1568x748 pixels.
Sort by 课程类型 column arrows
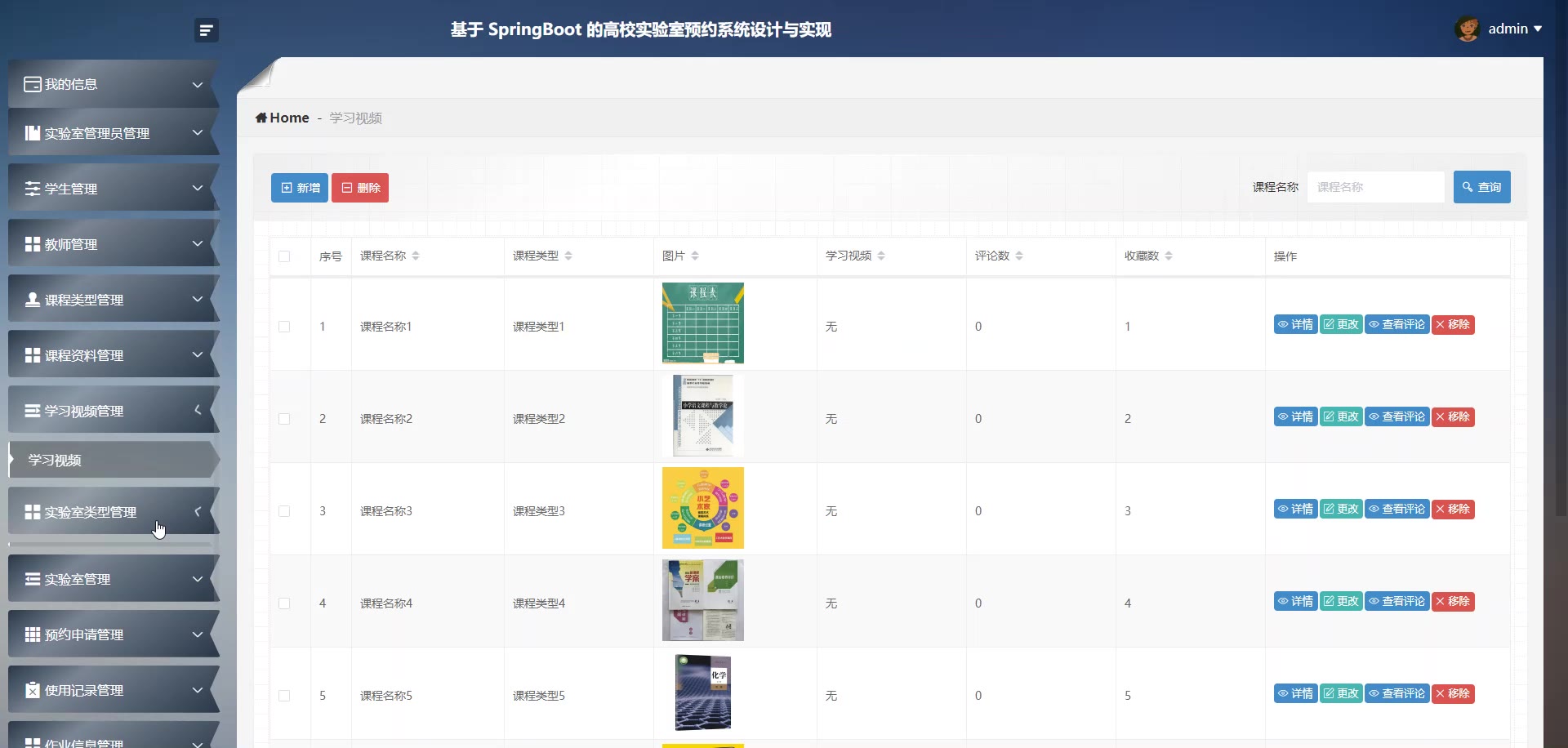[568, 256]
